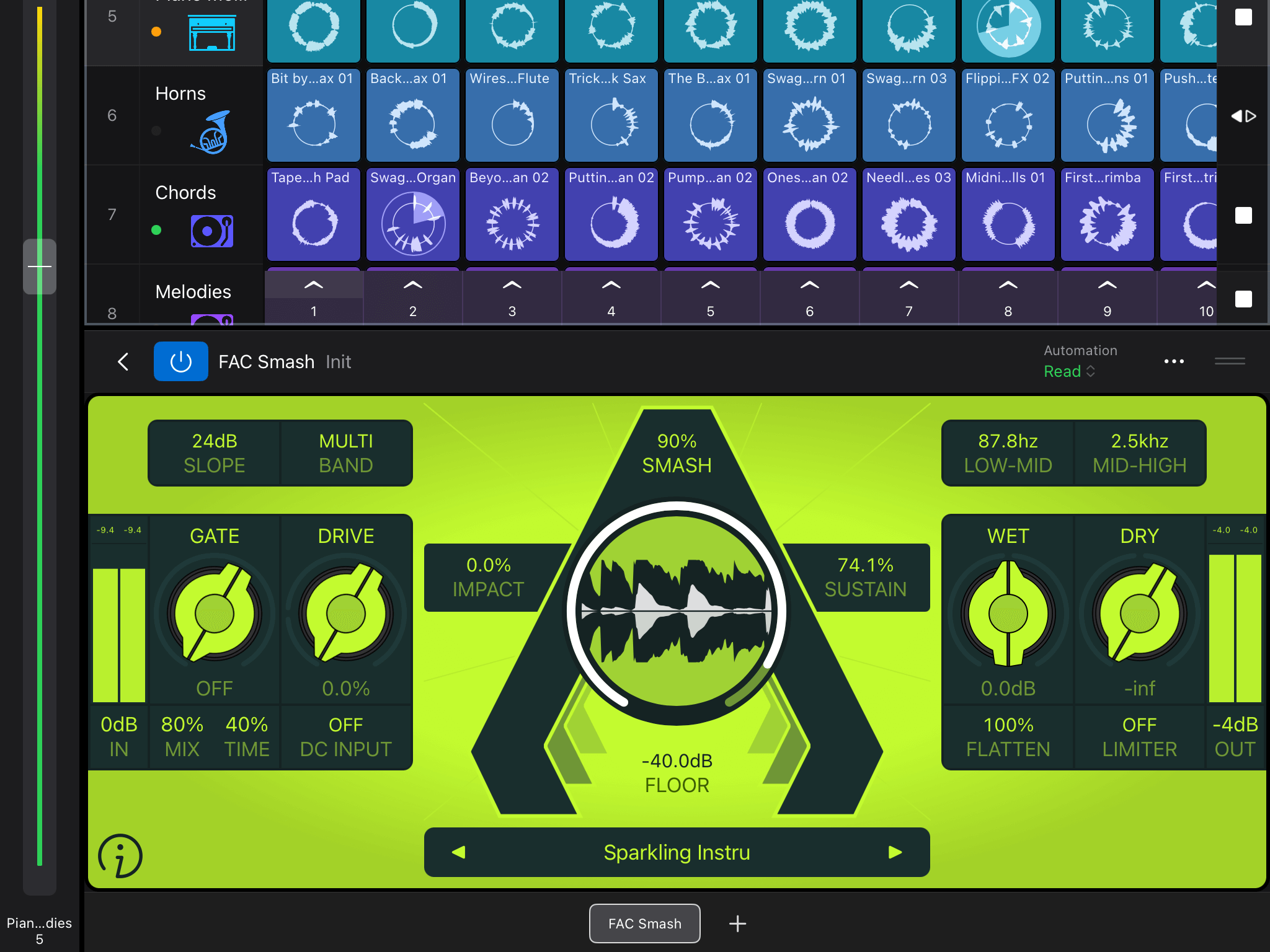1270x952 pixels.
Task: Launch scene 3 with its chevron
Action: [x=512, y=285]
